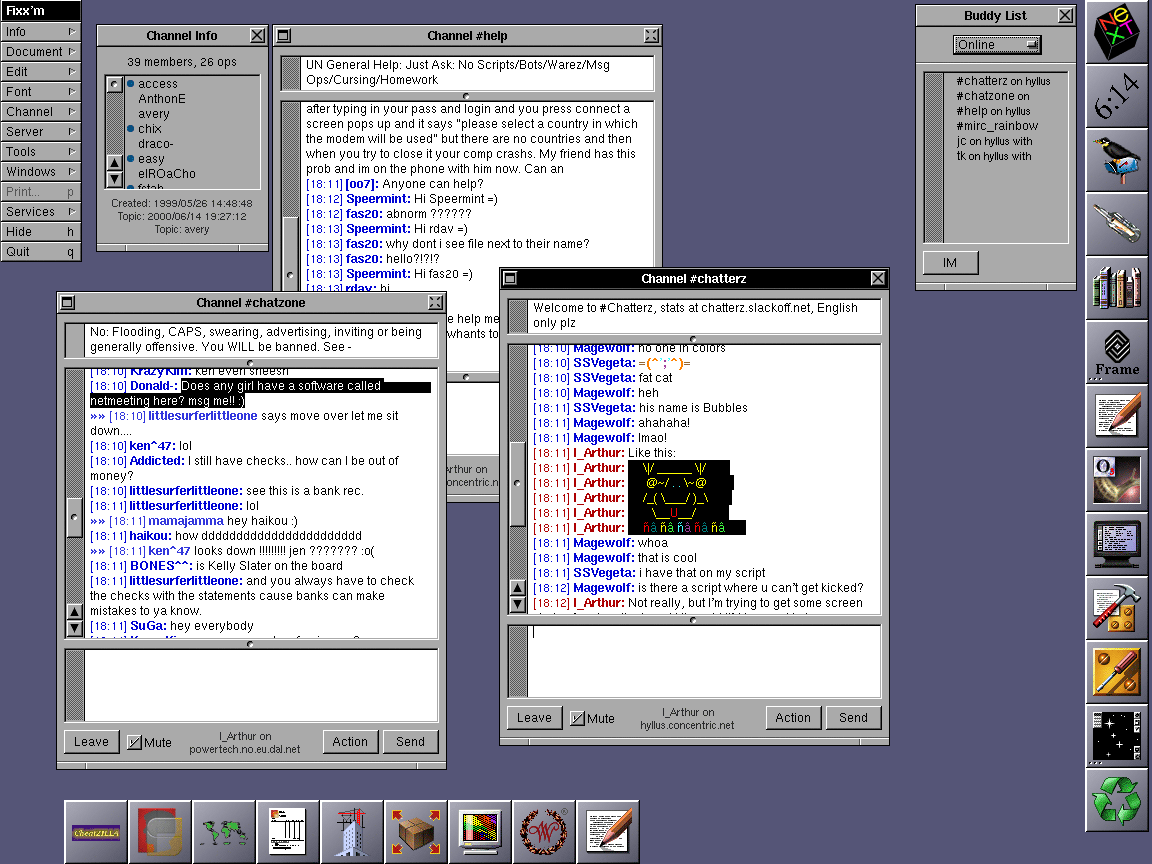The width and height of the screenshot is (1152, 864).
Task: Open the screwdriver preferences dock icon
Action: pos(1118,672)
